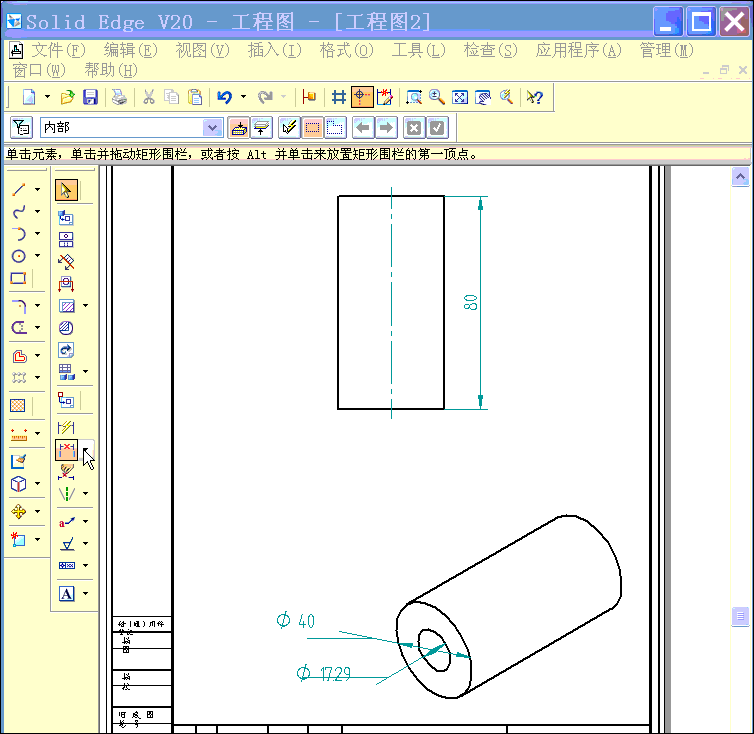Viewport: 754px width, 734px height.
Task: Open the 文件(F) menu
Action: coord(58,50)
